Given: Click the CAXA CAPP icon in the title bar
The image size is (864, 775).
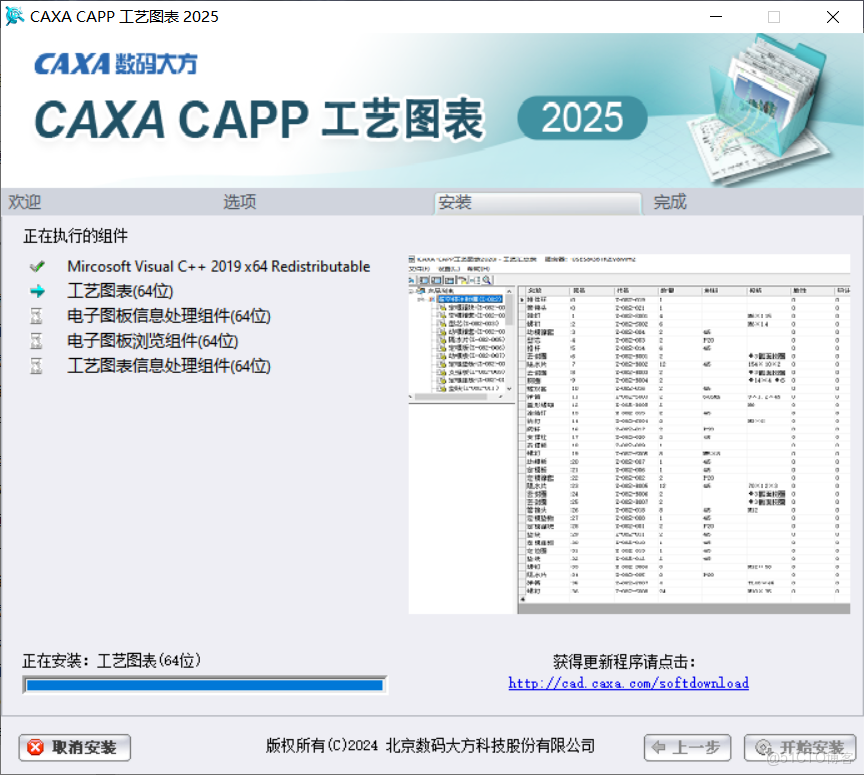Looking at the screenshot, I should [x=14, y=16].
